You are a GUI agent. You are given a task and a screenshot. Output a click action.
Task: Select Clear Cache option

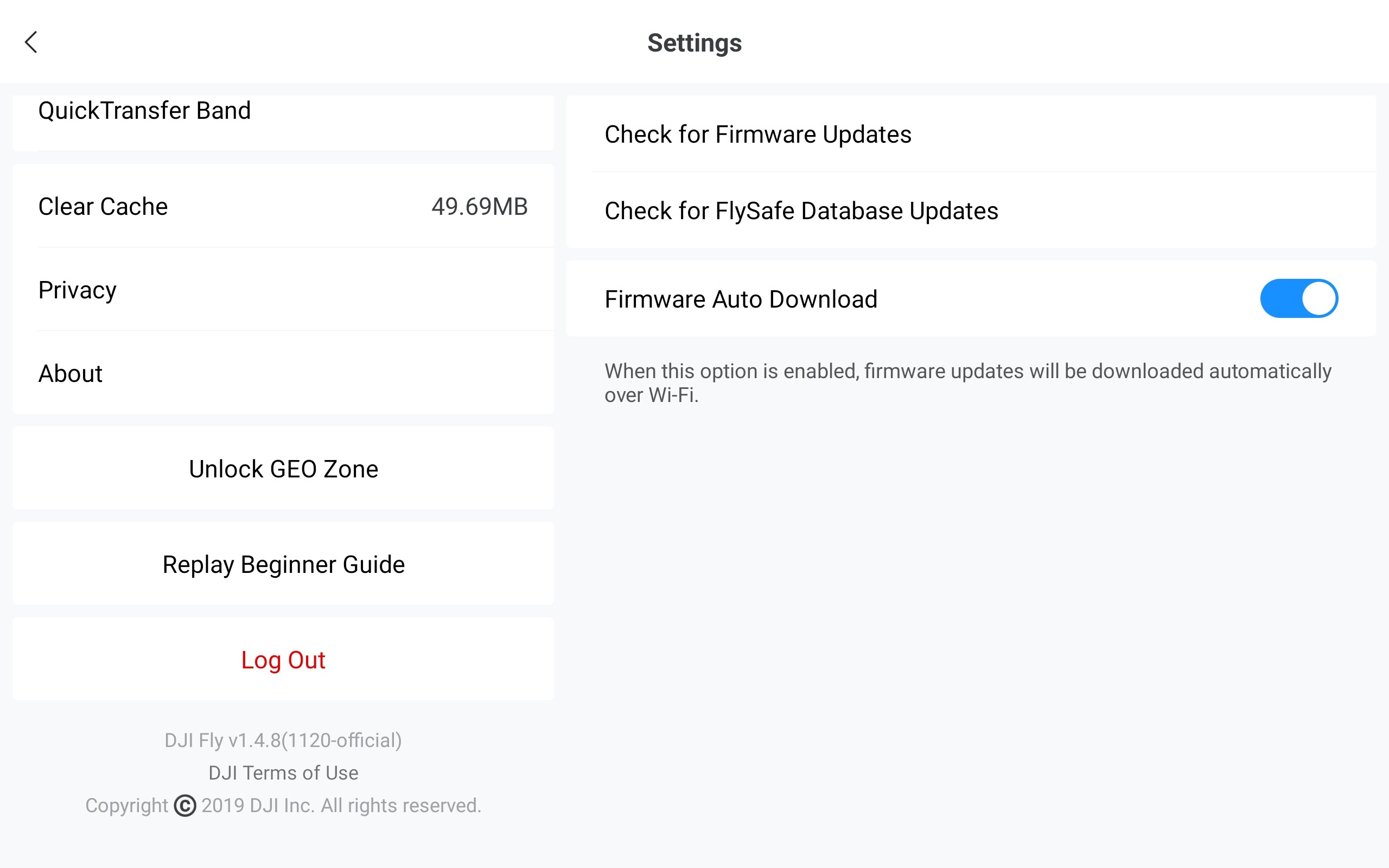tap(283, 206)
